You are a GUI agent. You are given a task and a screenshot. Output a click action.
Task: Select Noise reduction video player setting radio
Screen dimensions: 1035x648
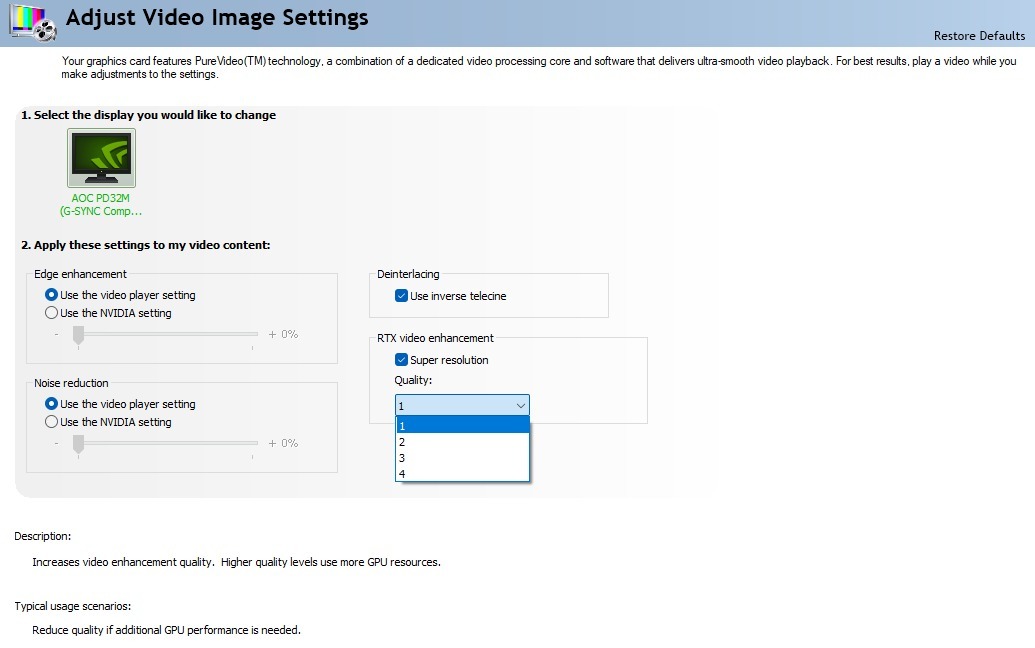tap(52, 404)
